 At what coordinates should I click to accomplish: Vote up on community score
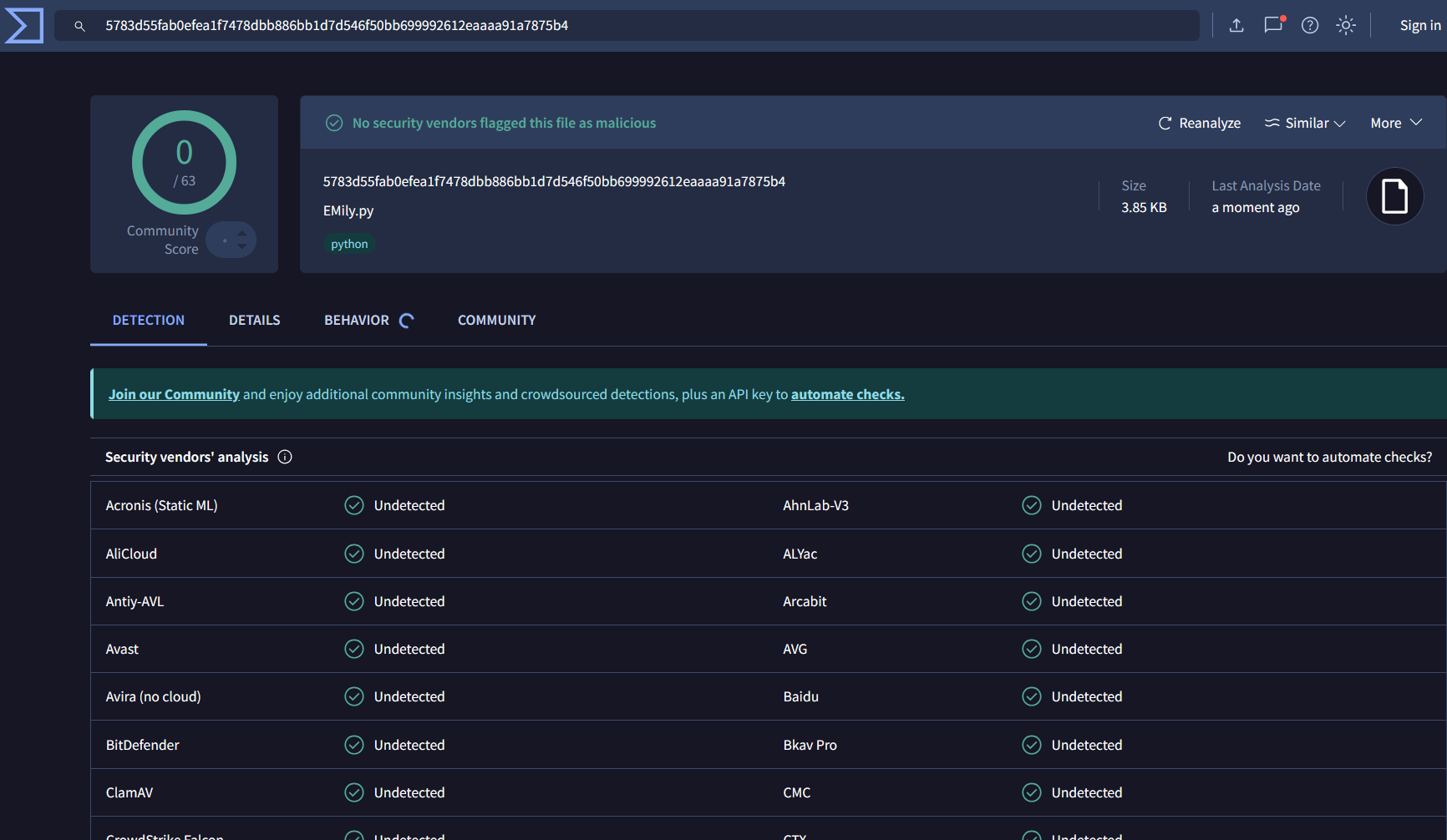pyautogui.click(x=242, y=234)
